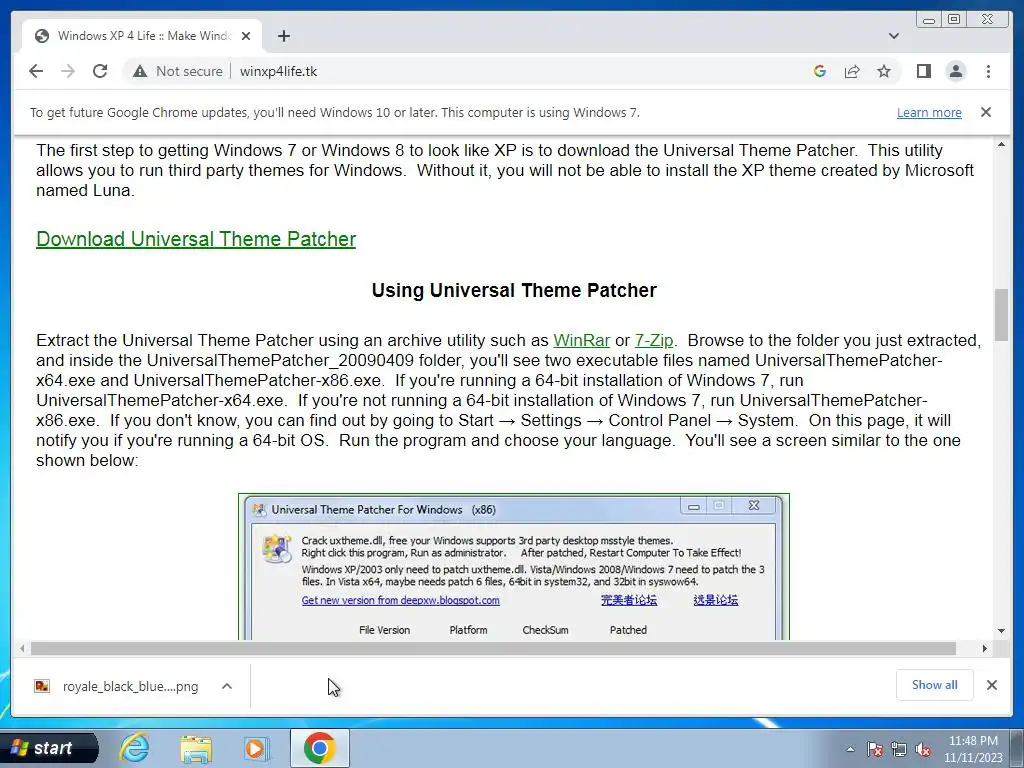1024x768 pixels.
Task: Open Windows Explorer folder from taskbar
Action: (196, 748)
